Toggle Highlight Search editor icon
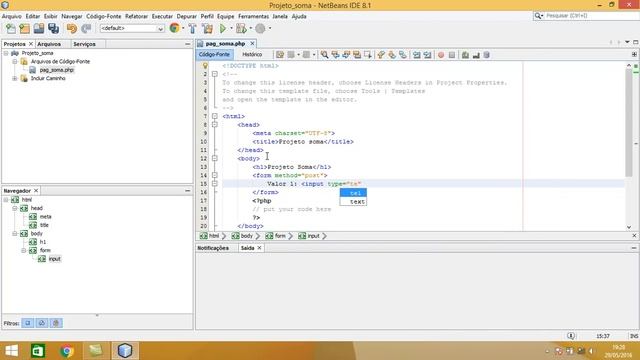The width and height of the screenshot is (640, 360). tap(357, 55)
